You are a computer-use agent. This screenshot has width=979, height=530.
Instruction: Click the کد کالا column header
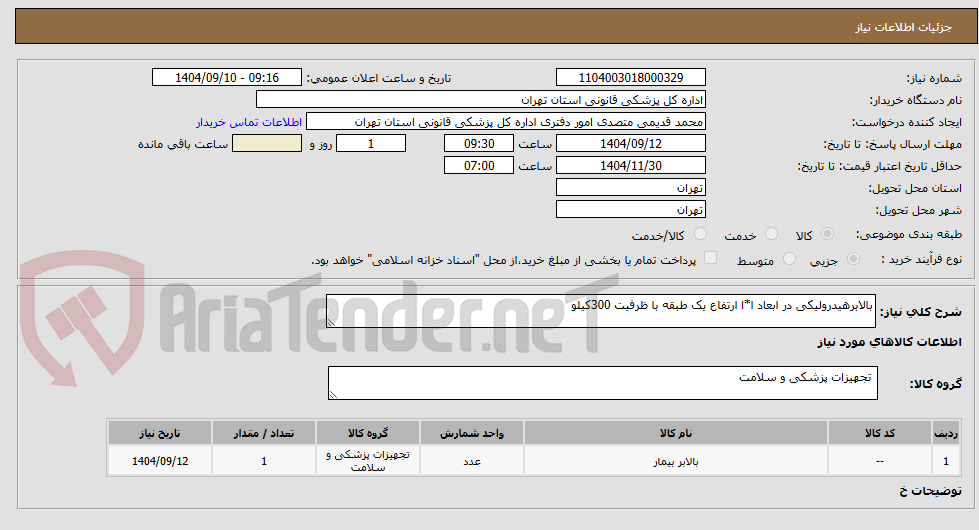[x=880, y=433]
